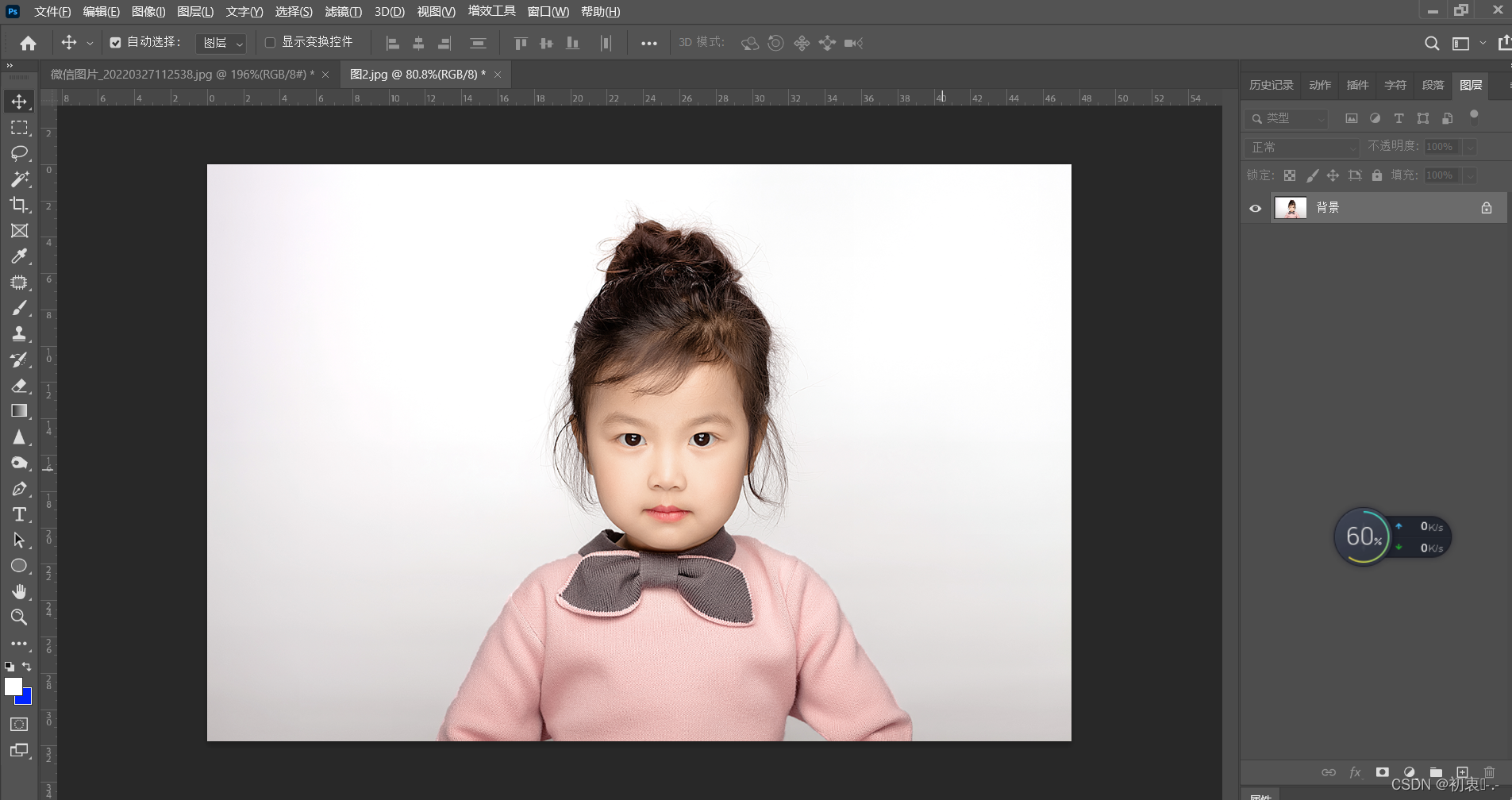Screen dimensions: 1512x800
Task: Expand the 填充 slider arrow
Action: (1470, 175)
